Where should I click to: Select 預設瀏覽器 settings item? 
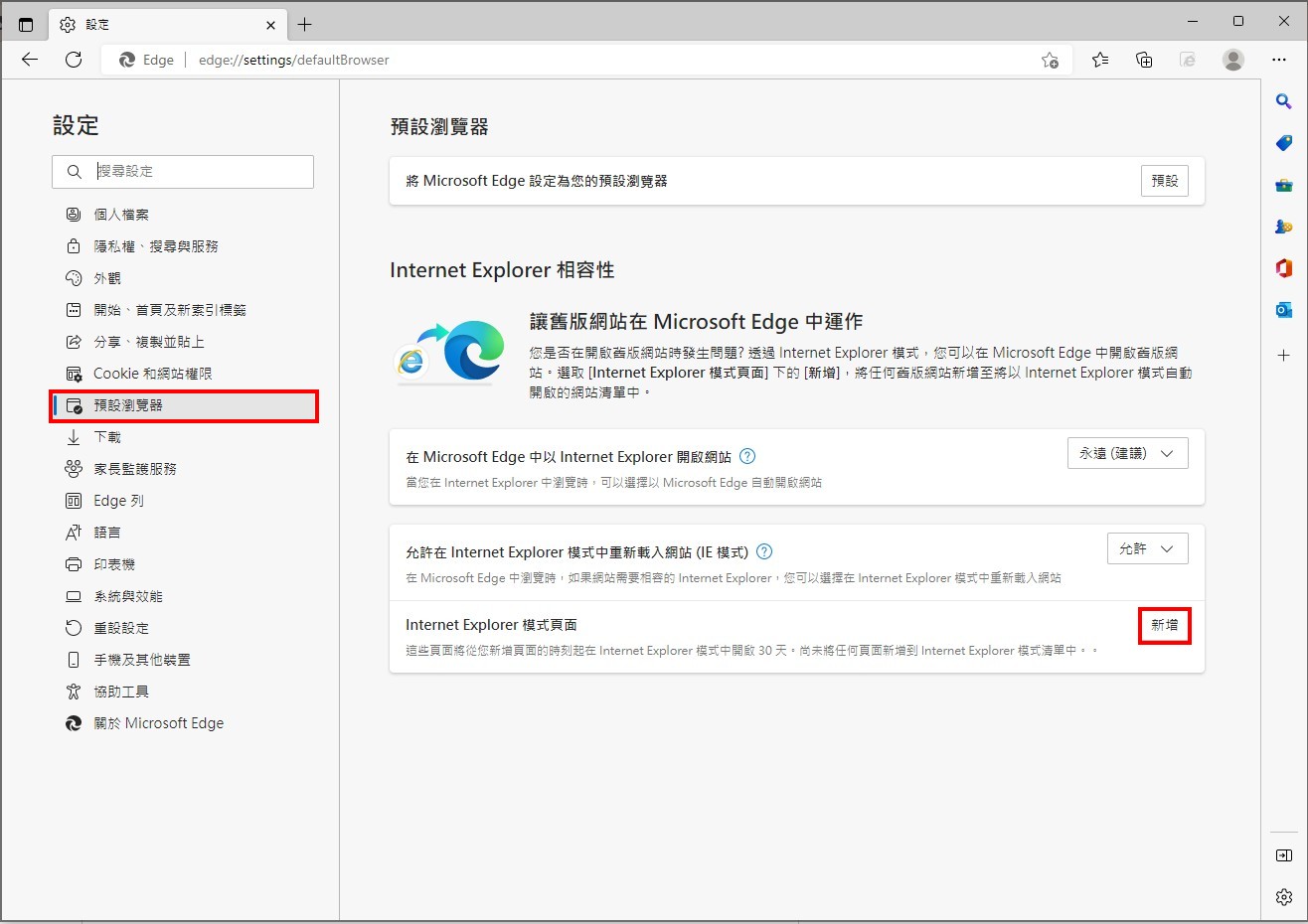pos(184,405)
